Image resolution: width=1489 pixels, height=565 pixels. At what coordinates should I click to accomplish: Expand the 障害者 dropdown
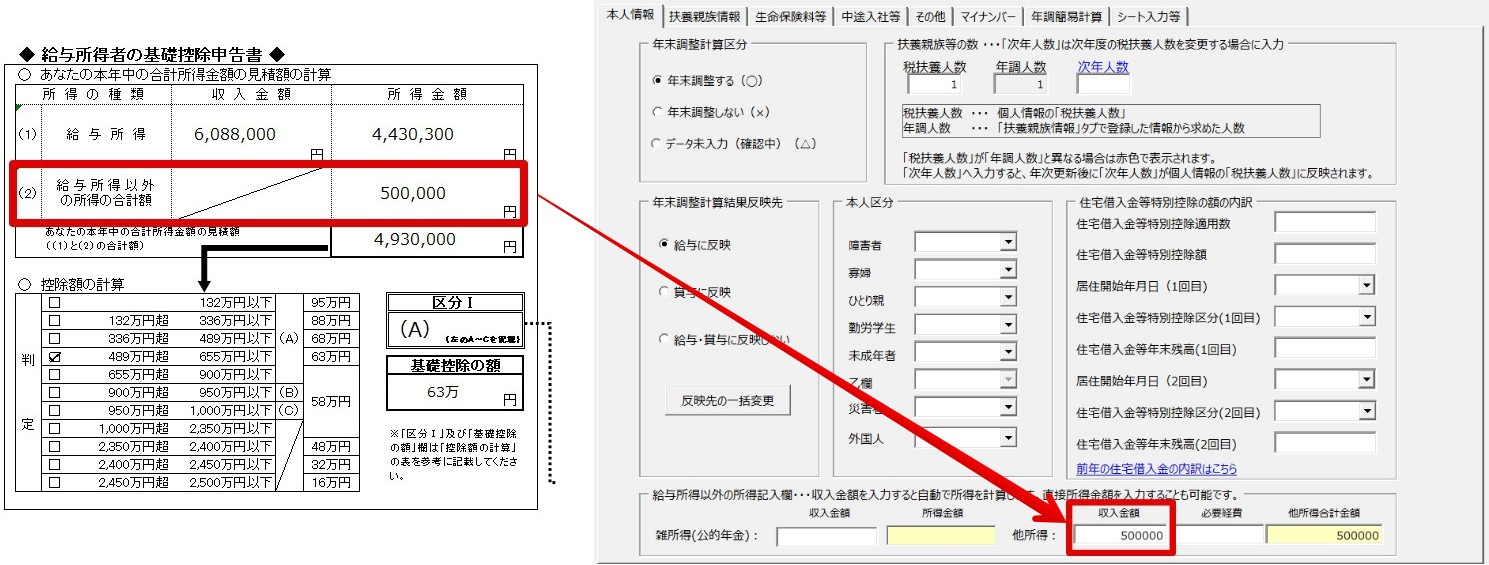tap(1008, 243)
